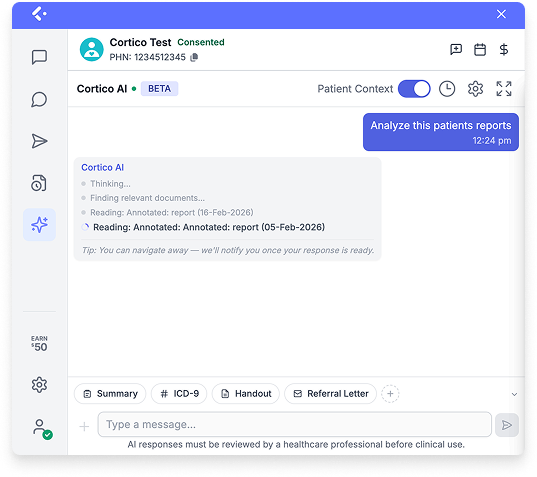Screen dimensions: 537x477
Task: Open Cortico AI settings gear icon
Action: click(x=475, y=89)
